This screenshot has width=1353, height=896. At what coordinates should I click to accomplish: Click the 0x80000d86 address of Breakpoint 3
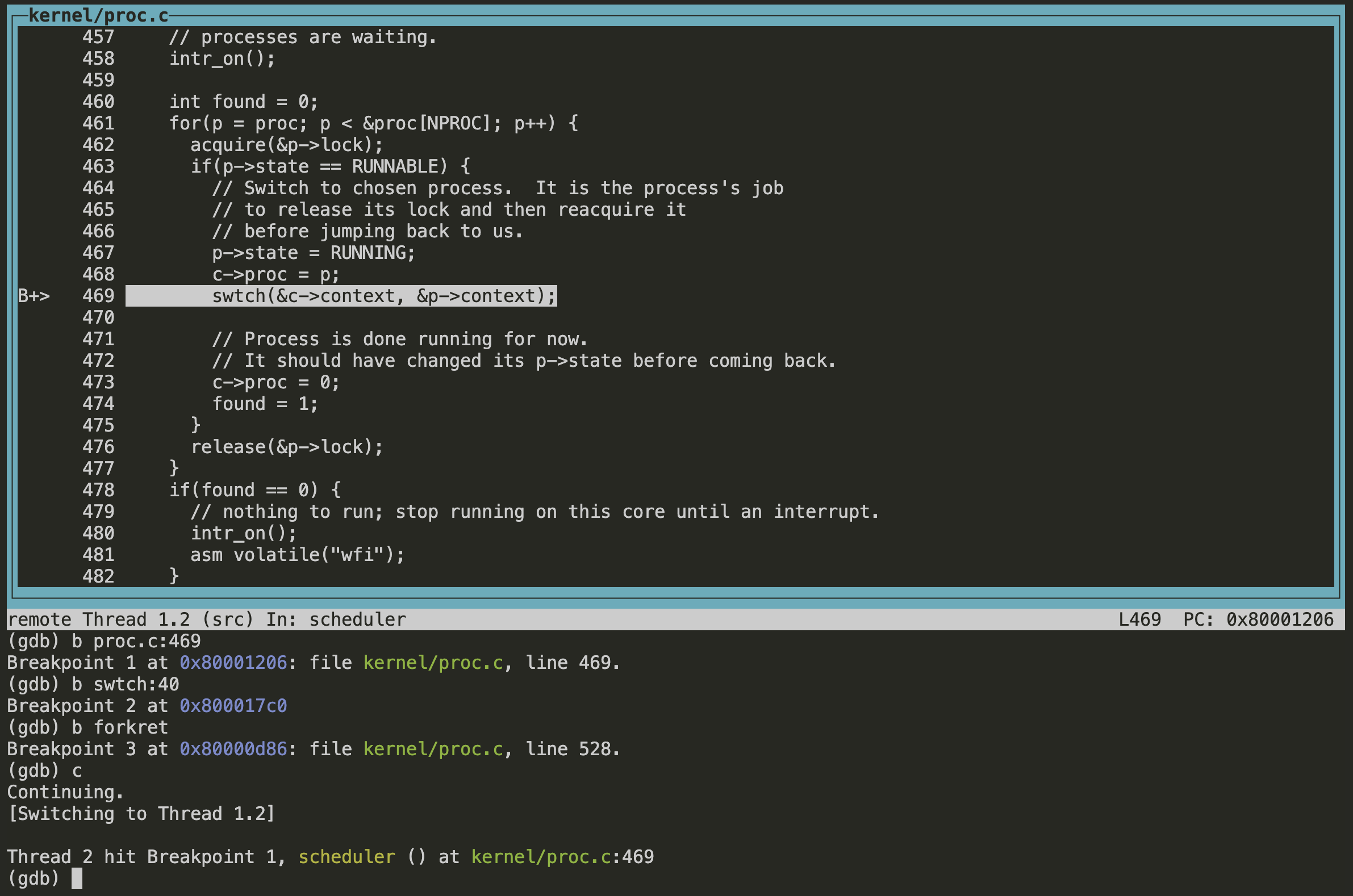(233, 749)
